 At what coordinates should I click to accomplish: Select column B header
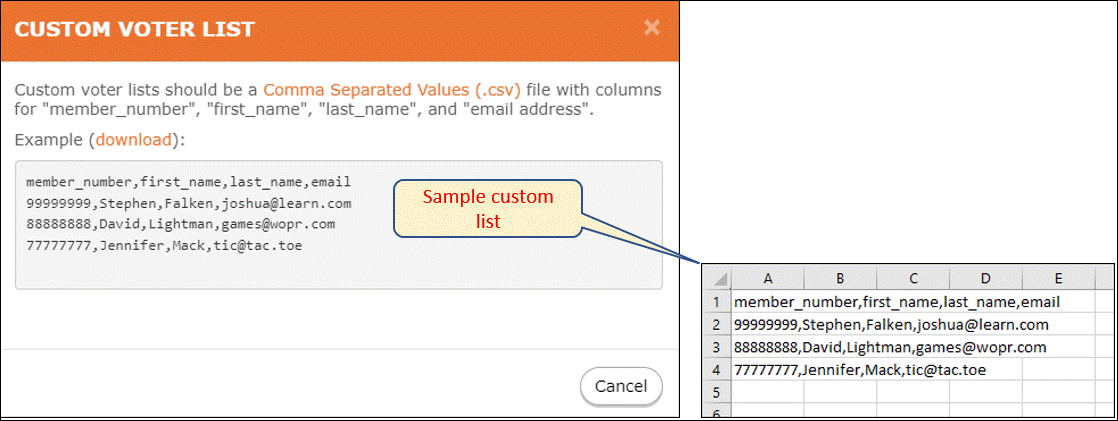click(840, 278)
